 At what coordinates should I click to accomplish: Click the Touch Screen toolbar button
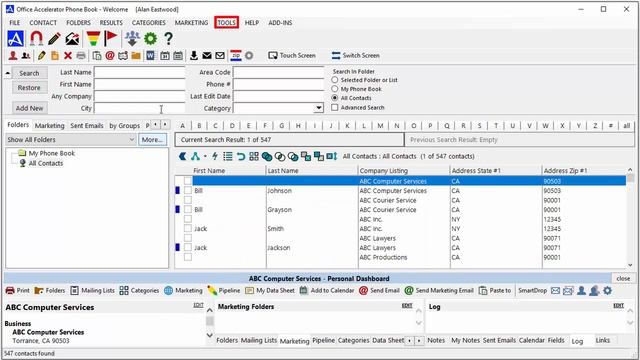(292, 56)
